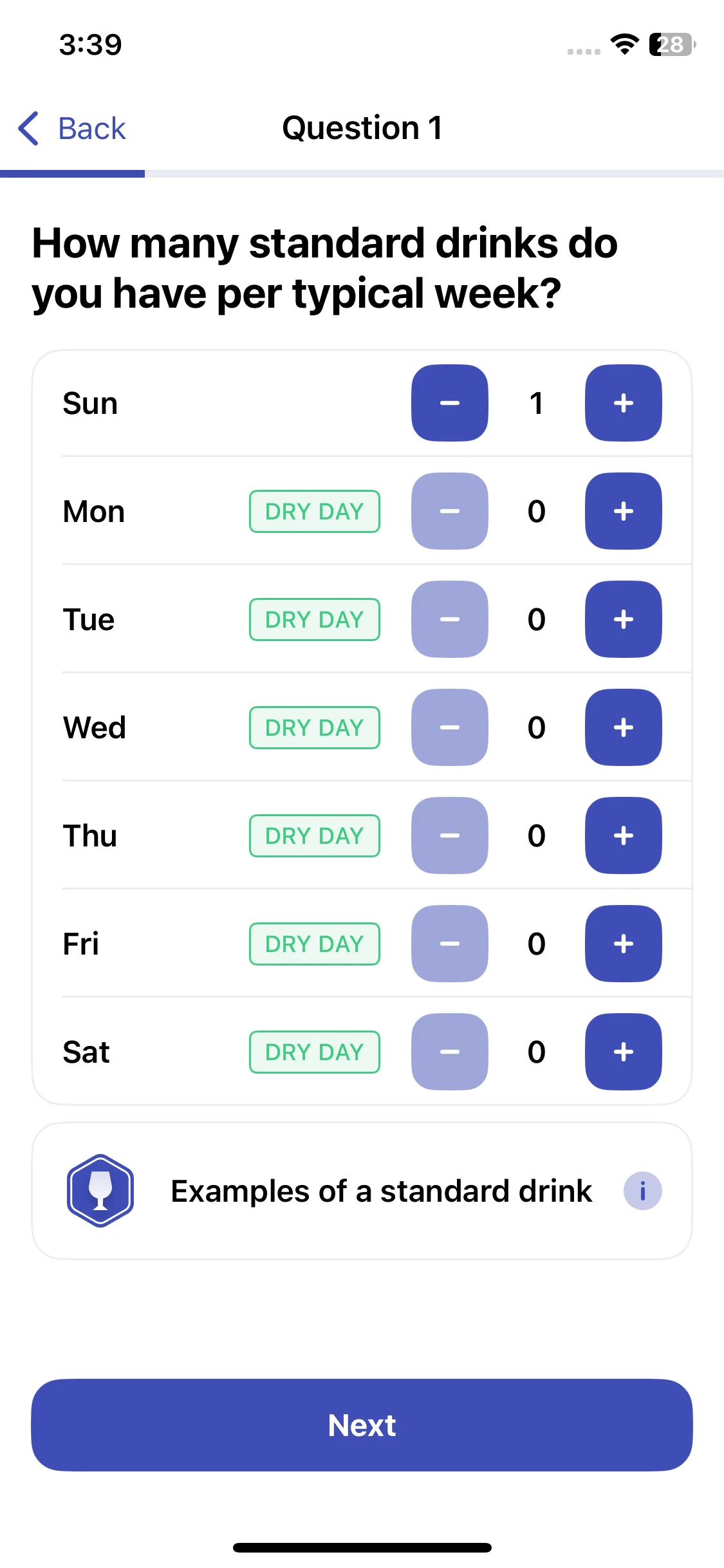Tap the plus button for Sunday
This screenshot has width=724, height=1568.
[x=623, y=403]
